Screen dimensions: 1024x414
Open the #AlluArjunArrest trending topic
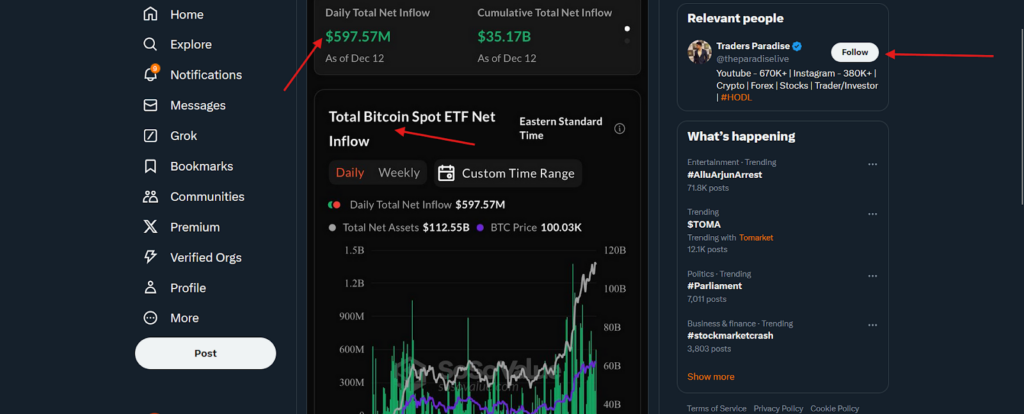pyautogui.click(x=724, y=174)
